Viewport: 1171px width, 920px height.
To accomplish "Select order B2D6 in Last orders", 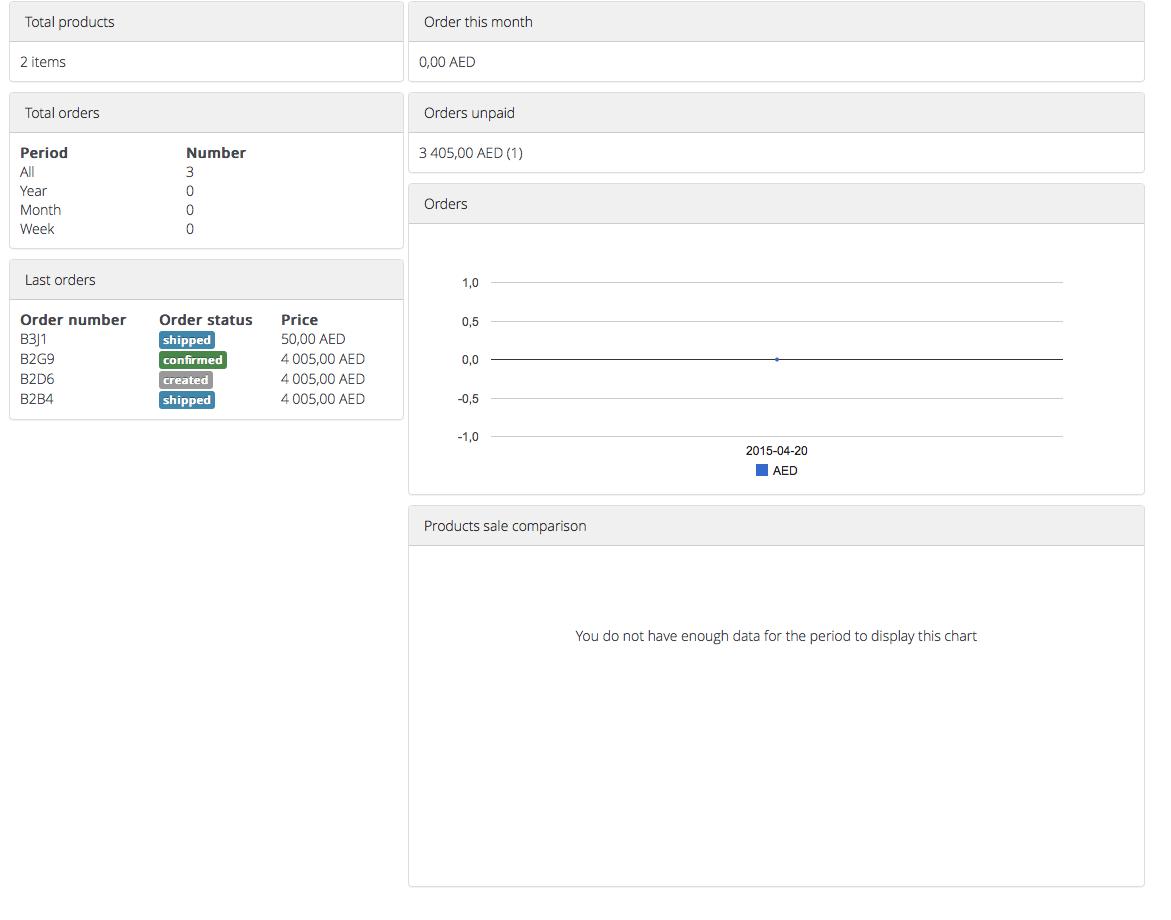I will [x=37, y=379].
